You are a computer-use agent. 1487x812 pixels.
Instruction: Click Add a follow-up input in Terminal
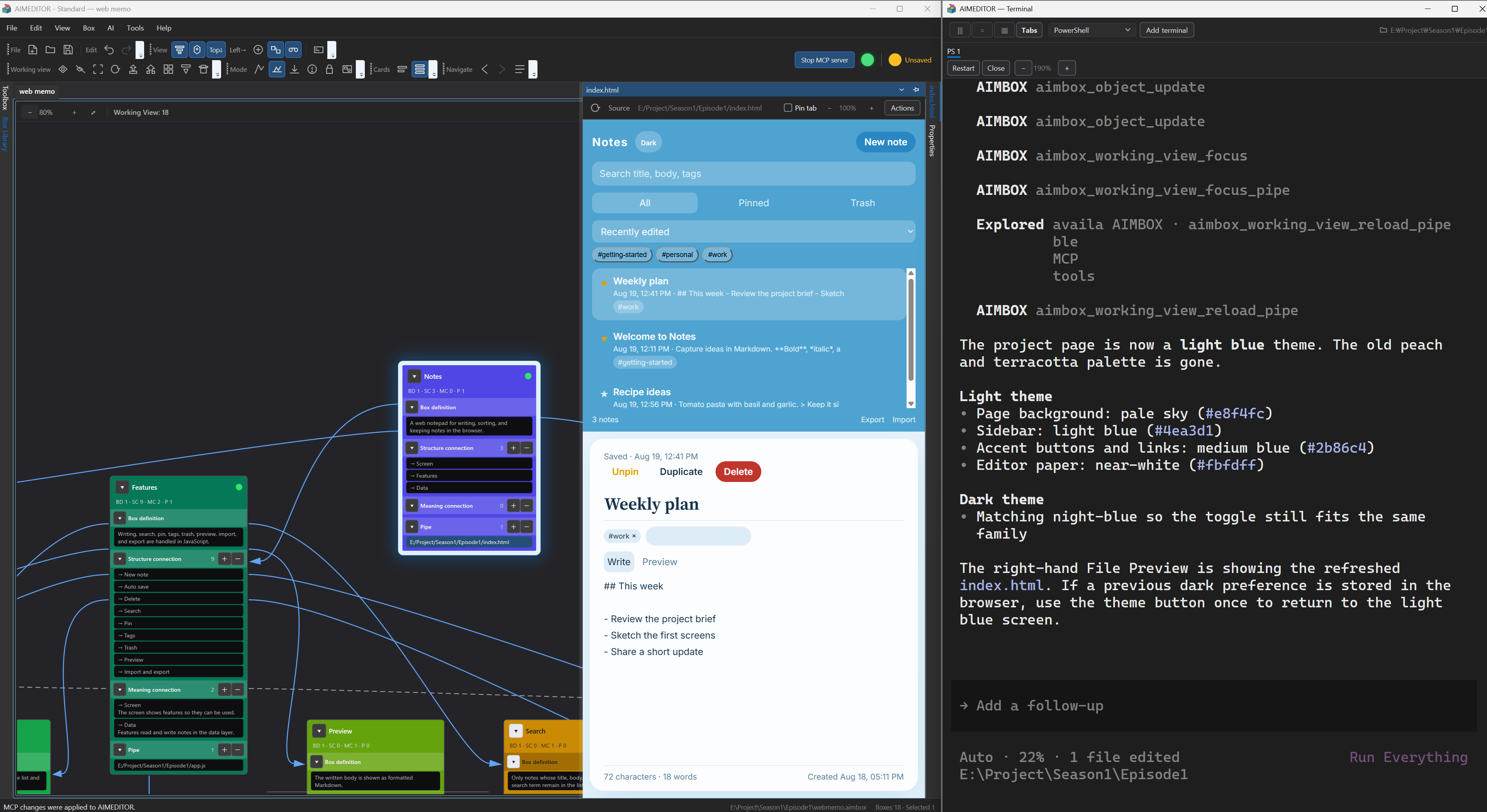coord(1213,705)
